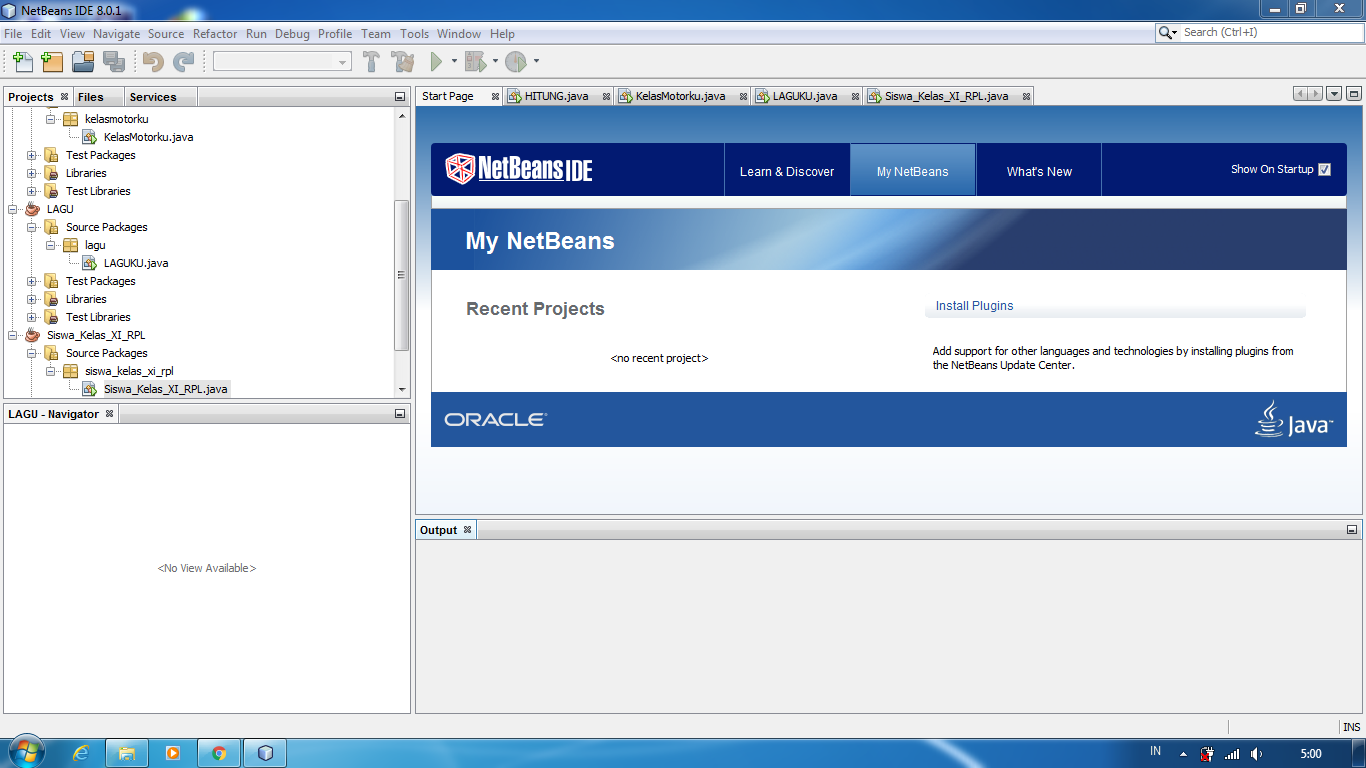Undo last action via toolbar icon

click(150, 61)
